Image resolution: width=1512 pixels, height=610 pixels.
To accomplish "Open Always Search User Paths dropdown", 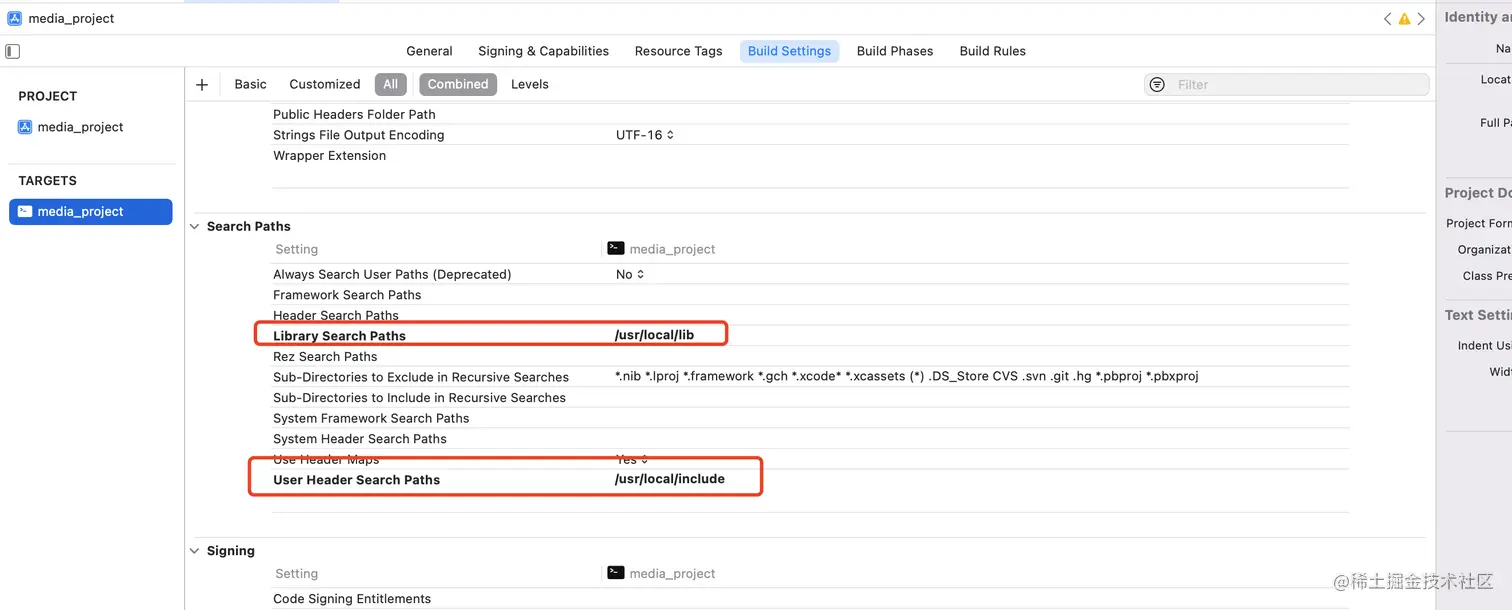I will [x=630, y=275].
